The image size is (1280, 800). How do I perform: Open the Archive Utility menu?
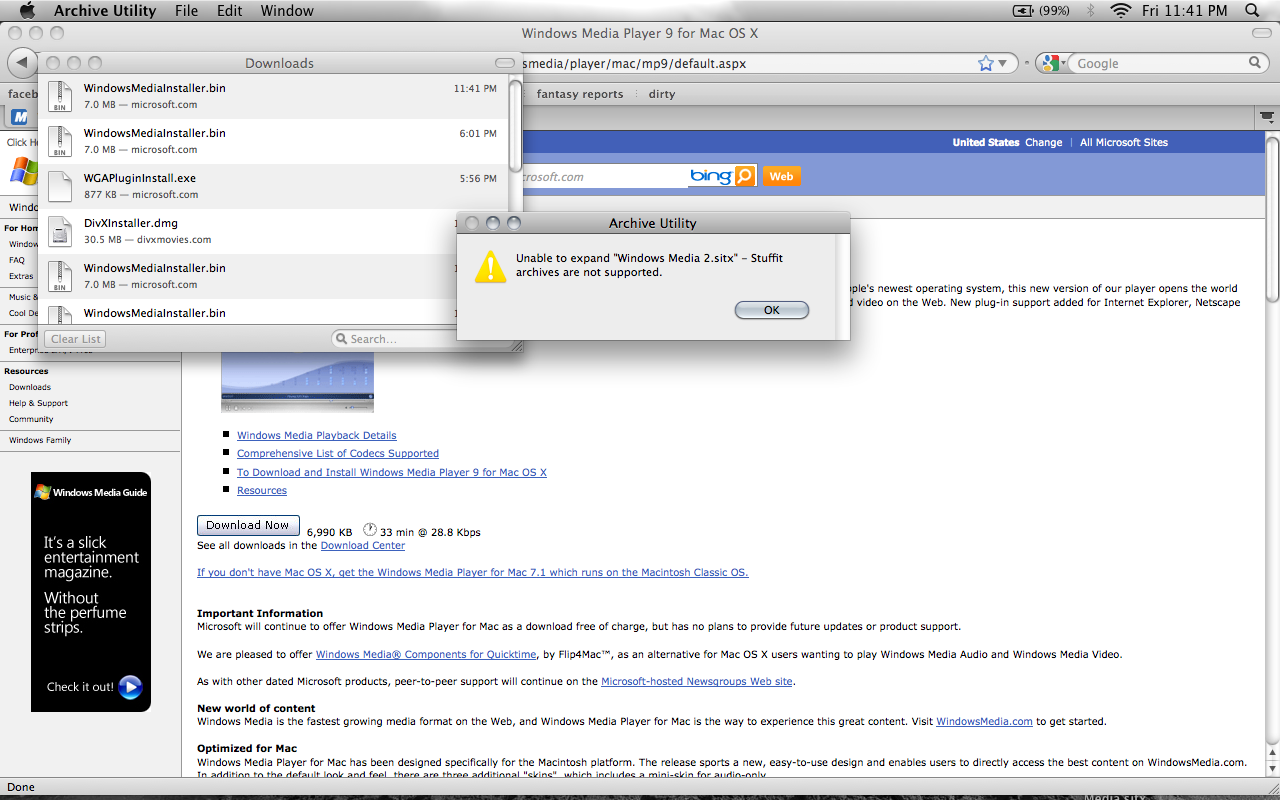pos(105,11)
